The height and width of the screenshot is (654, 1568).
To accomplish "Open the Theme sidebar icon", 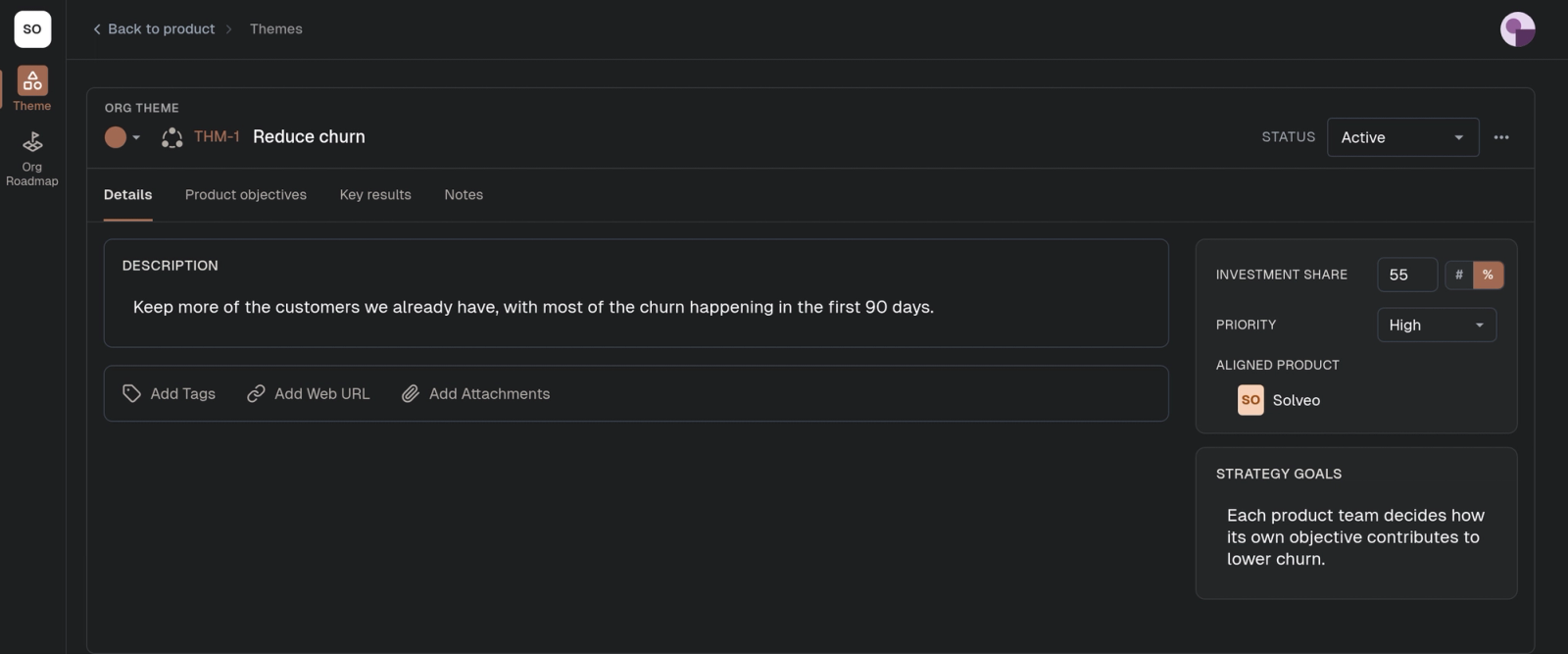I will click(32, 80).
